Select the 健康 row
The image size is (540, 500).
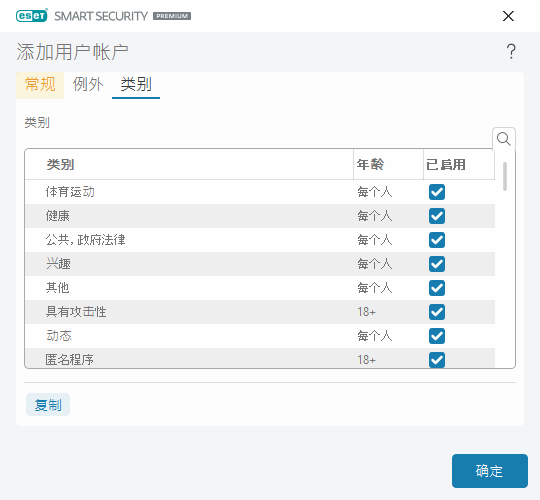tap(260, 216)
